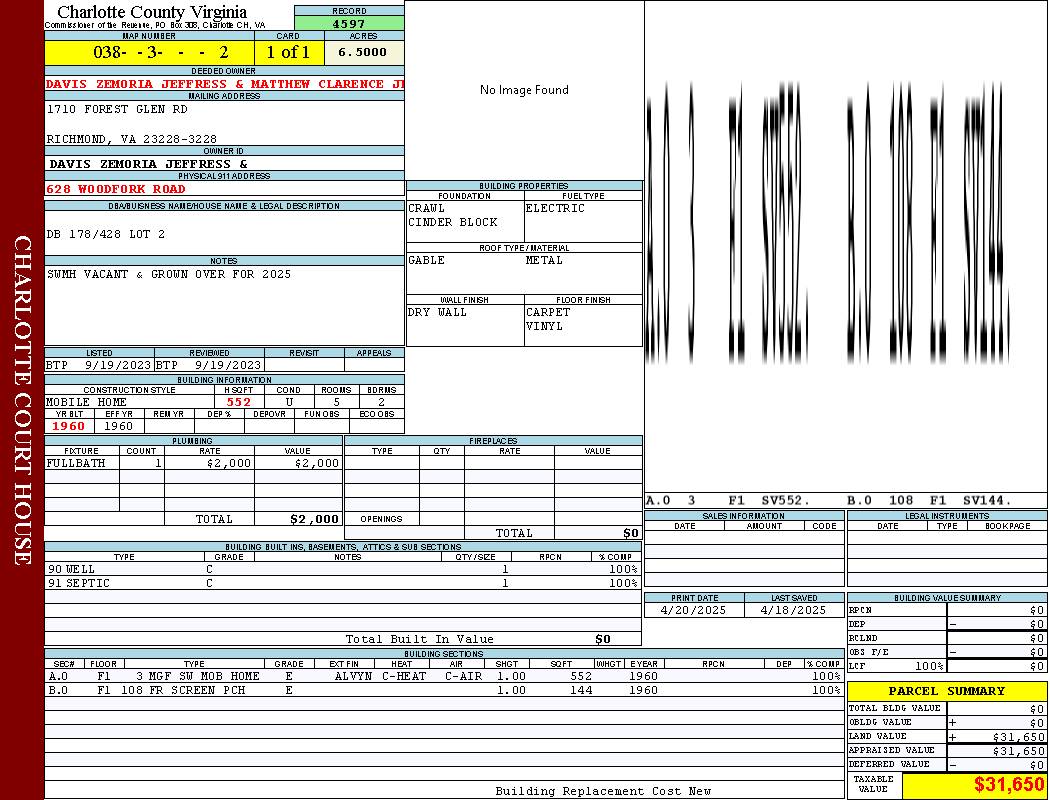Select the FULLBATH plumbing fixture row
Image resolution: width=1050 pixels, height=800 pixels.
coord(193,463)
